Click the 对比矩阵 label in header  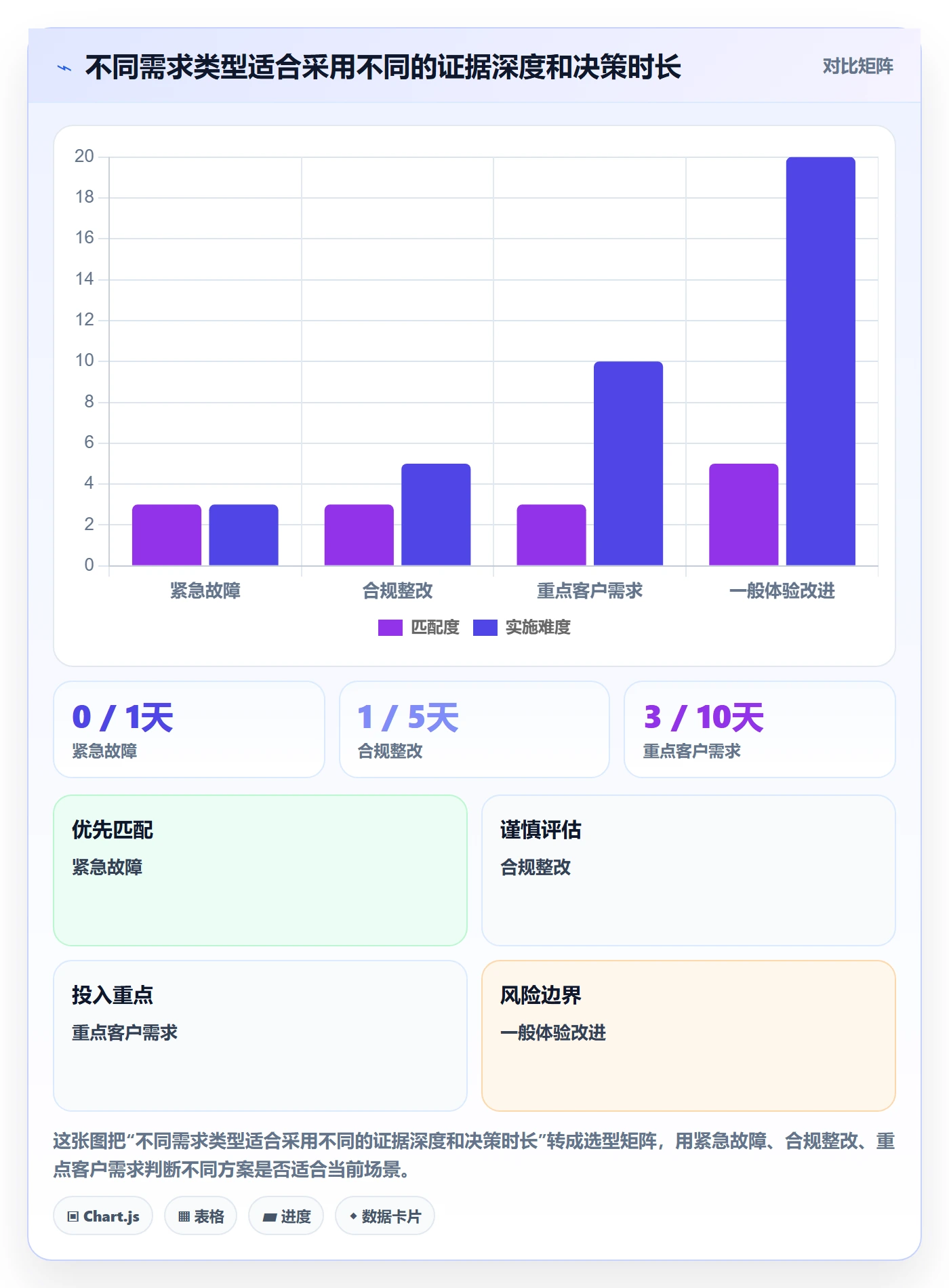[857, 66]
